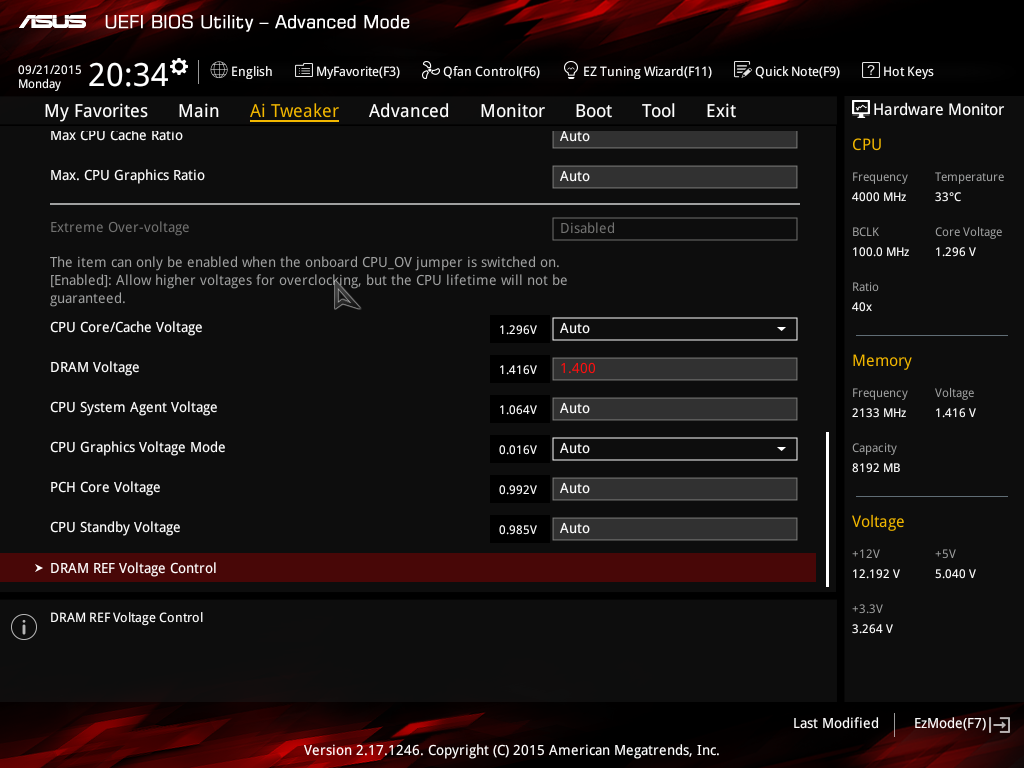Click the 1.416V DRAM voltage reading
Image resolution: width=1024 pixels, height=768 pixels.
(518, 370)
